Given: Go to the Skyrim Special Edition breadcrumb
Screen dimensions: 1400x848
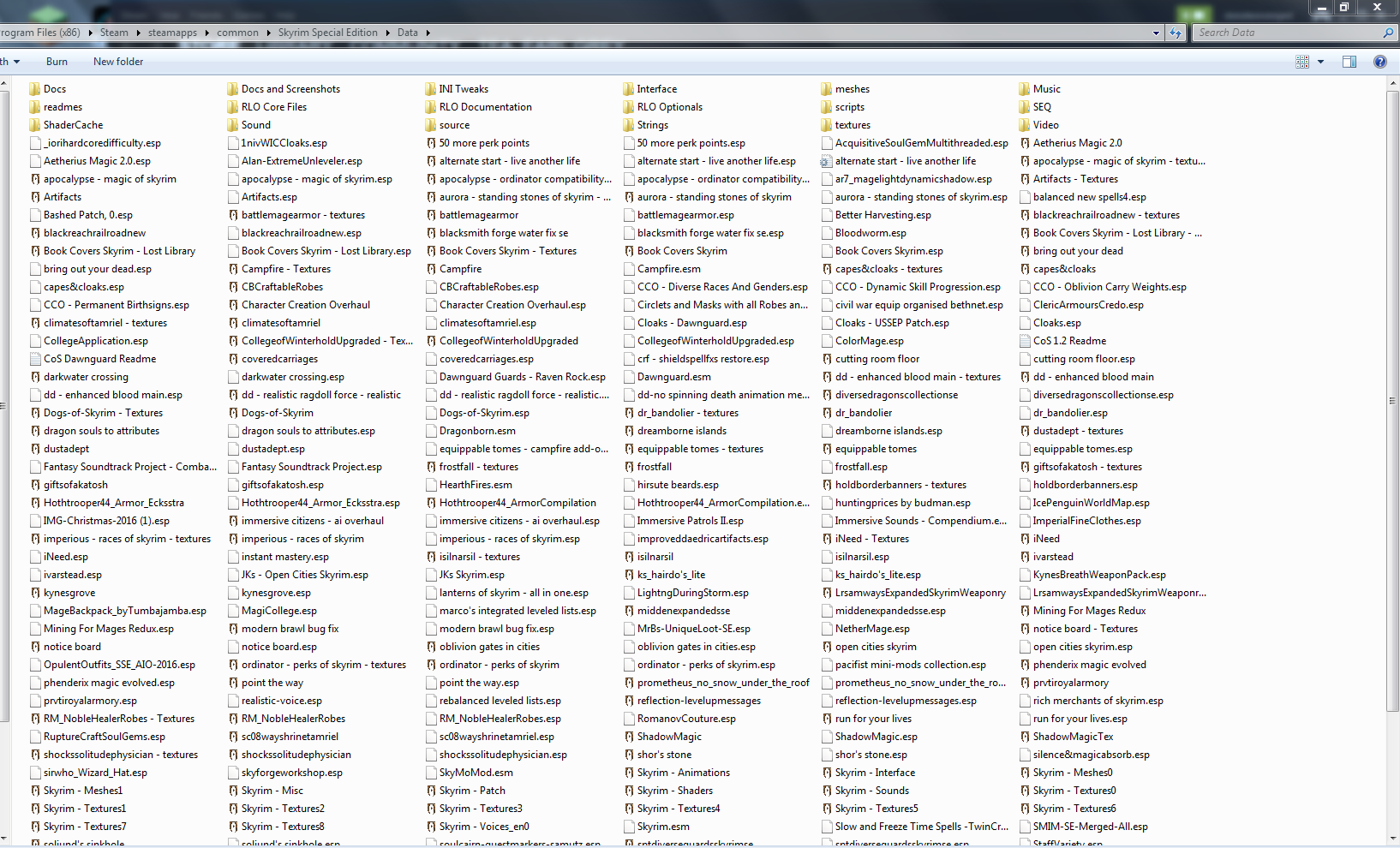Looking at the screenshot, I should point(327,33).
